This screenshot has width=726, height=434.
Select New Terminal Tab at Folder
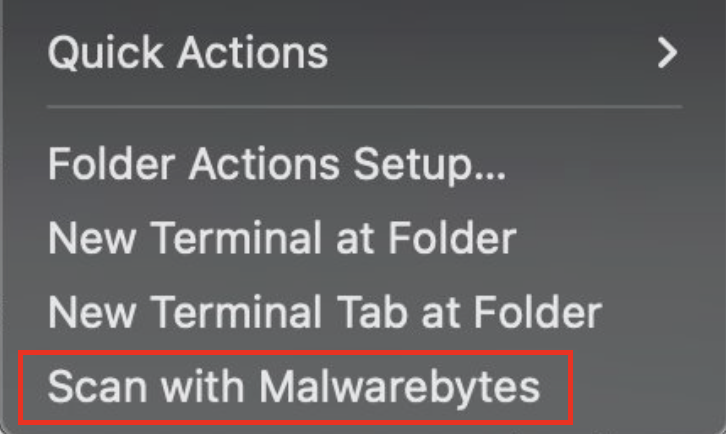[324, 312]
